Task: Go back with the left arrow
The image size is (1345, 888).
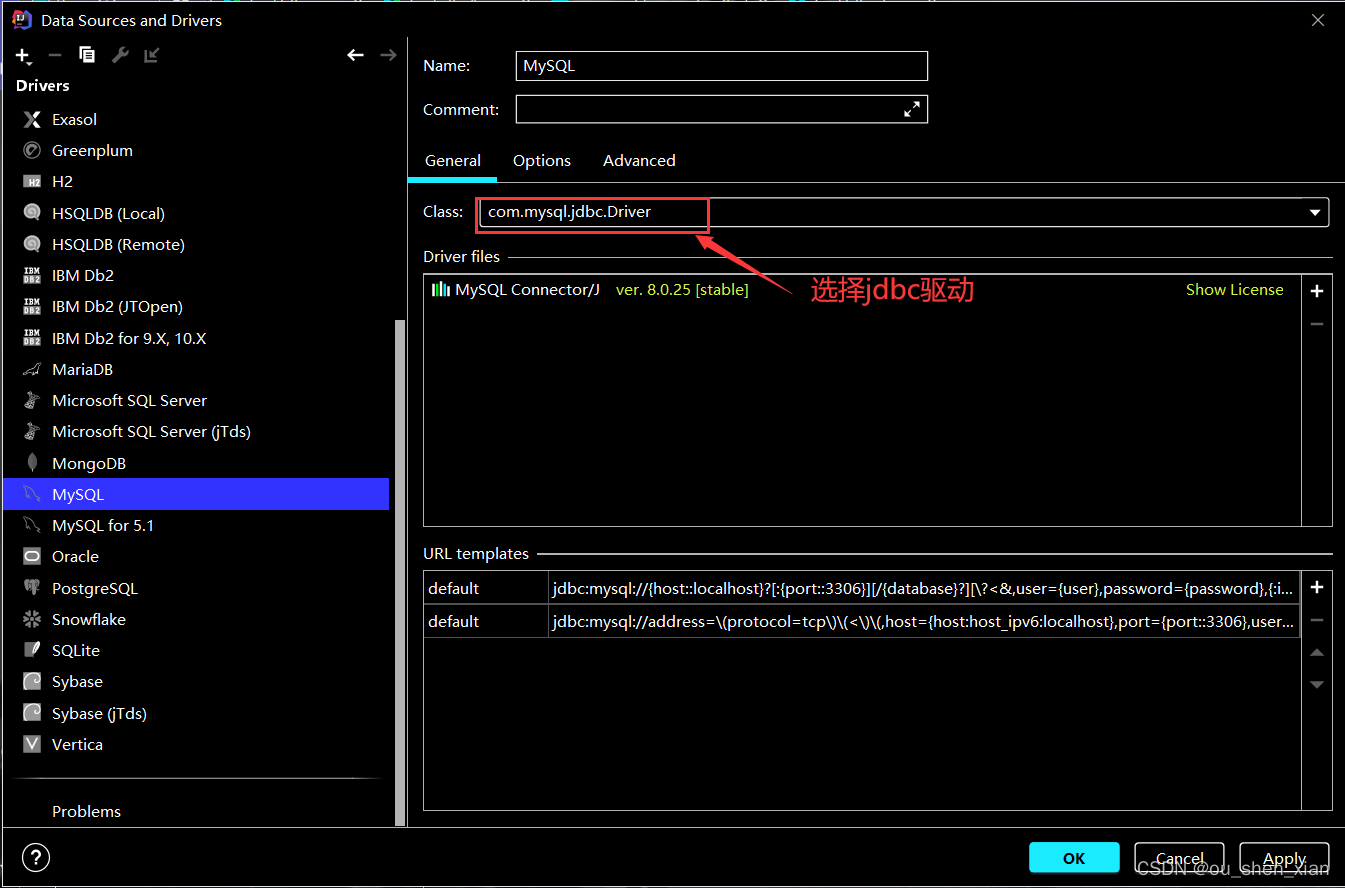Action: [x=355, y=55]
